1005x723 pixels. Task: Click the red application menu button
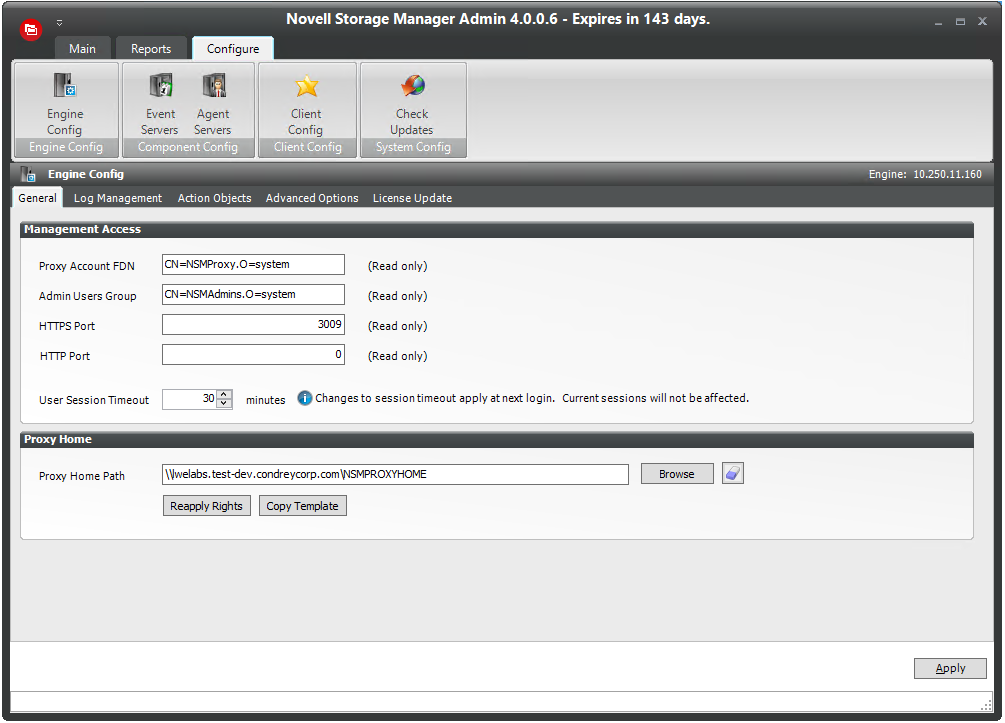click(31, 29)
